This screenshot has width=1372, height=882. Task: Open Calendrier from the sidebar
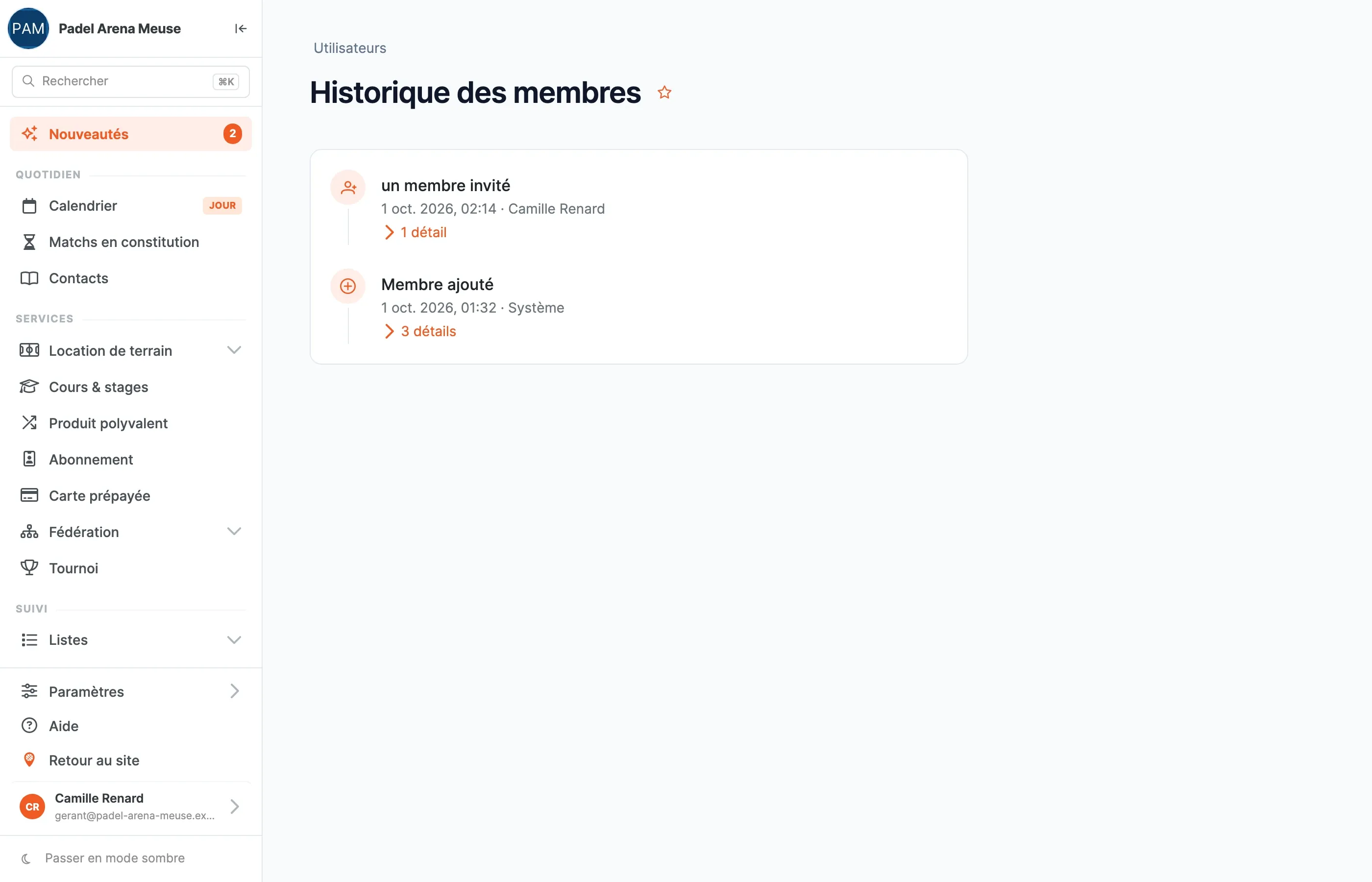[x=130, y=206]
